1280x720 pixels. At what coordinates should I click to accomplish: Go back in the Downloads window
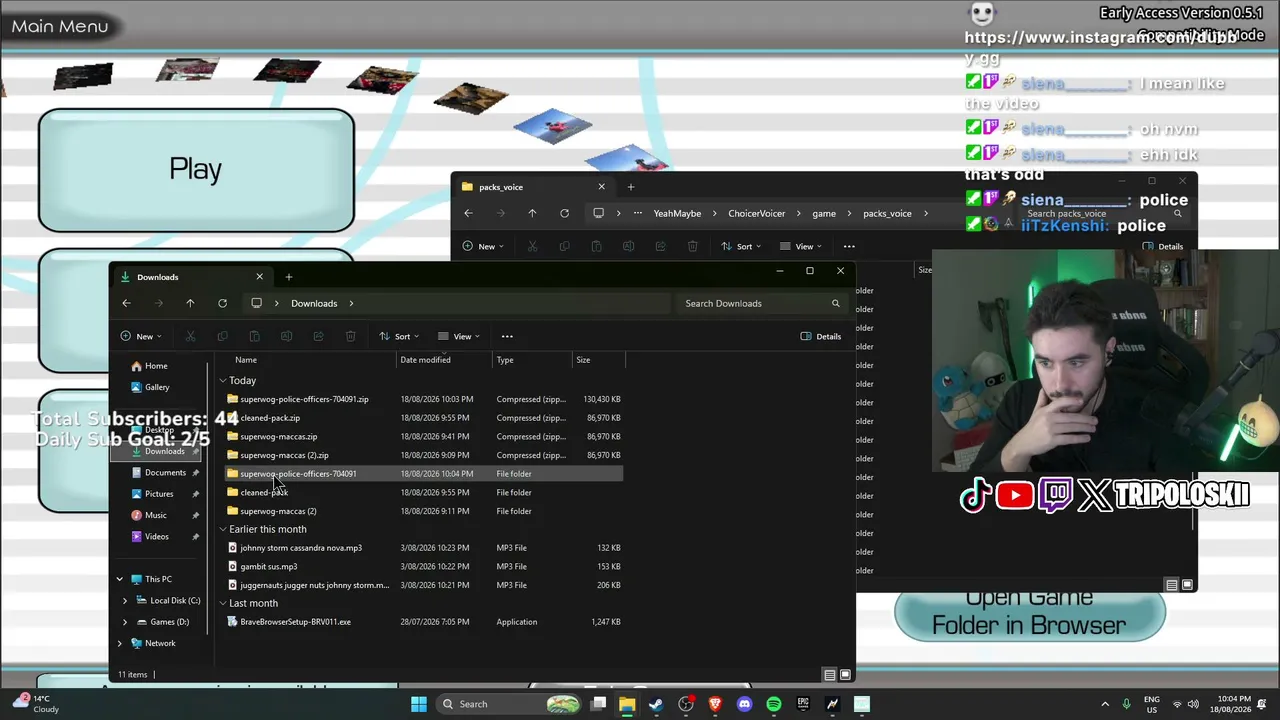click(x=126, y=303)
